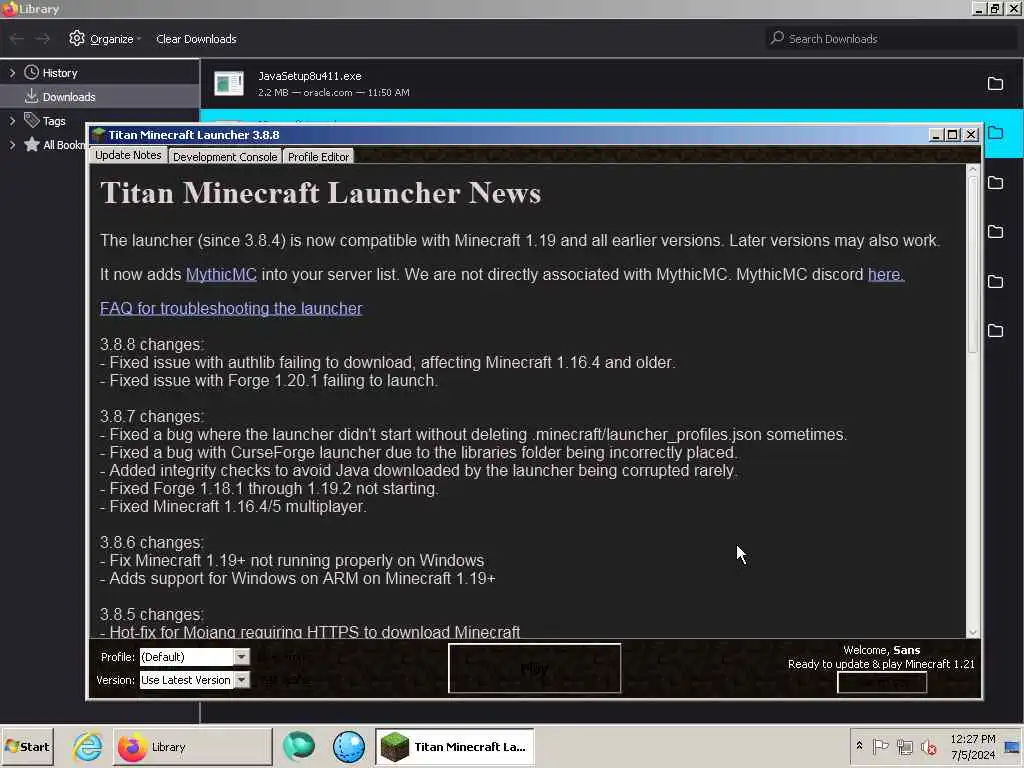Switch to Profile Editor tab
The width and height of the screenshot is (1024, 768).
pos(318,157)
